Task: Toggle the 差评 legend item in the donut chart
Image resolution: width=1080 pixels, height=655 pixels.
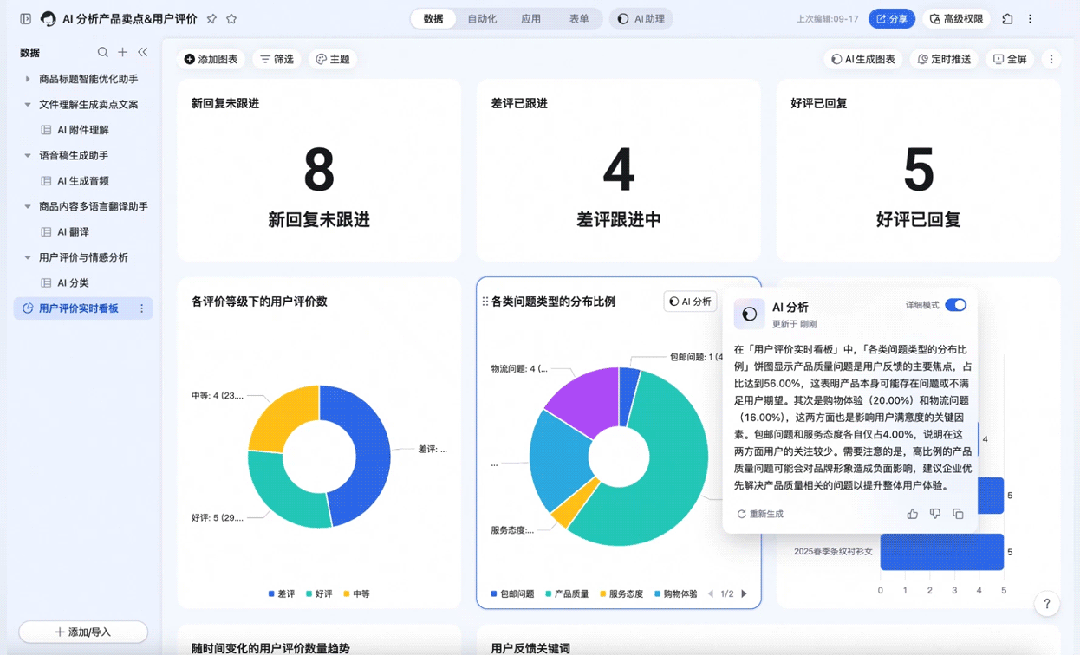Action: coord(281,594)
